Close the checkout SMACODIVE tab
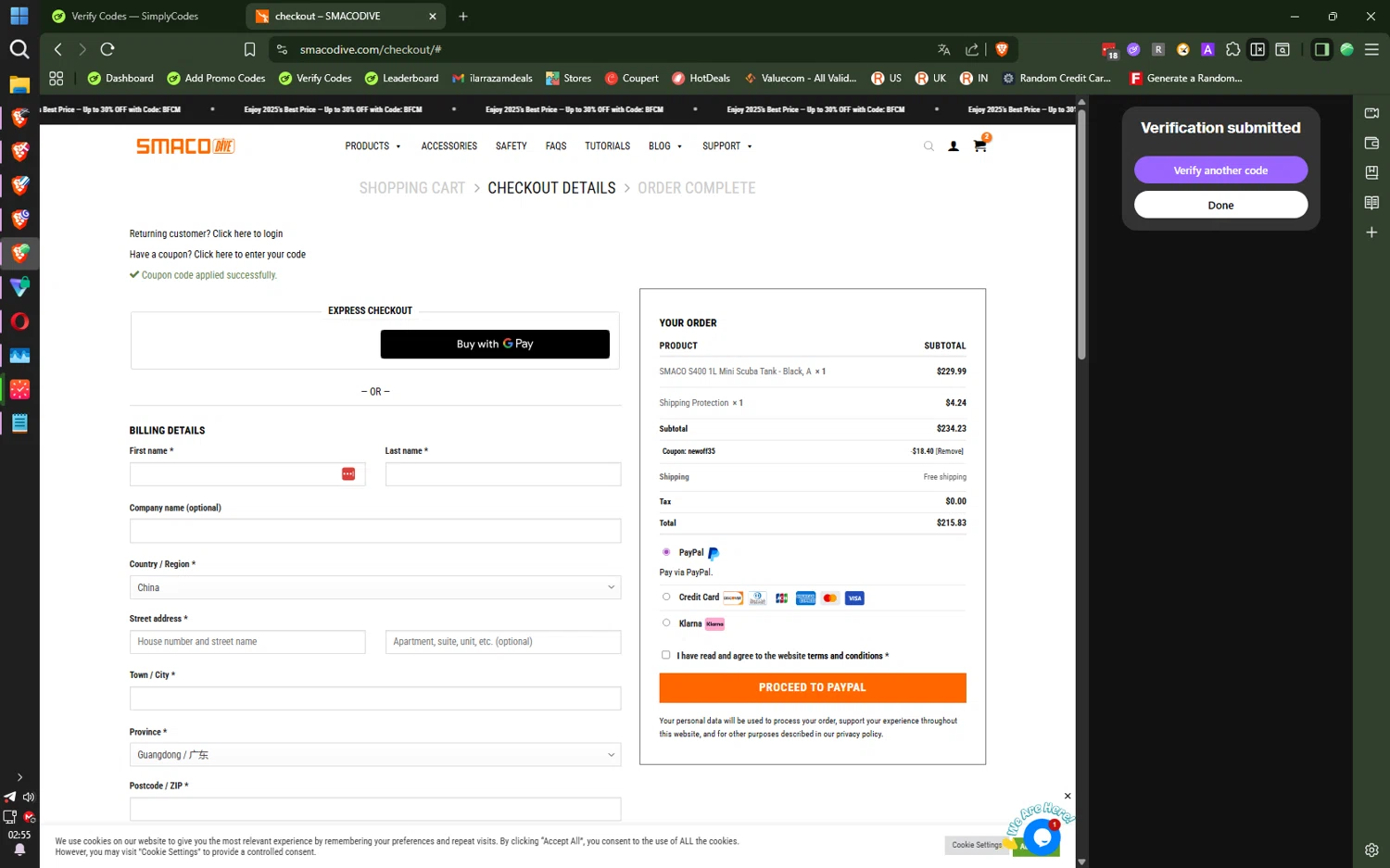The image size is (1390, 868). coord(433,16)
